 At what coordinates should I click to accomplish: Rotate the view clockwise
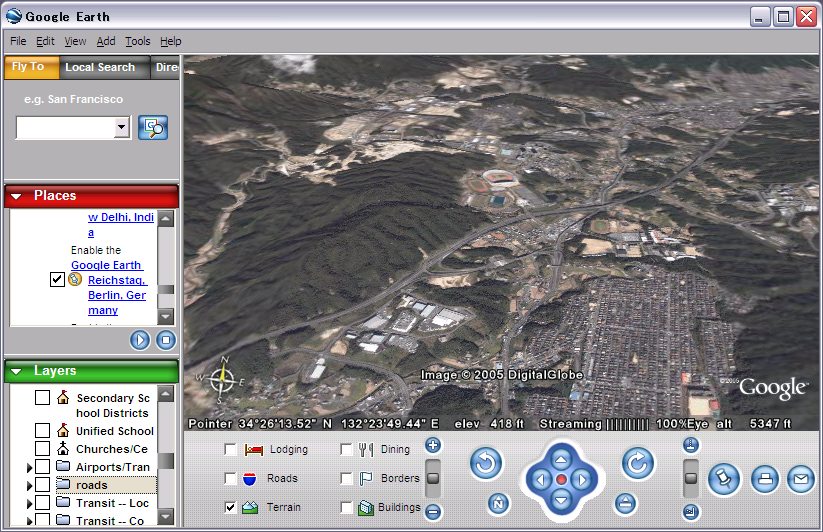coord(637,463)
